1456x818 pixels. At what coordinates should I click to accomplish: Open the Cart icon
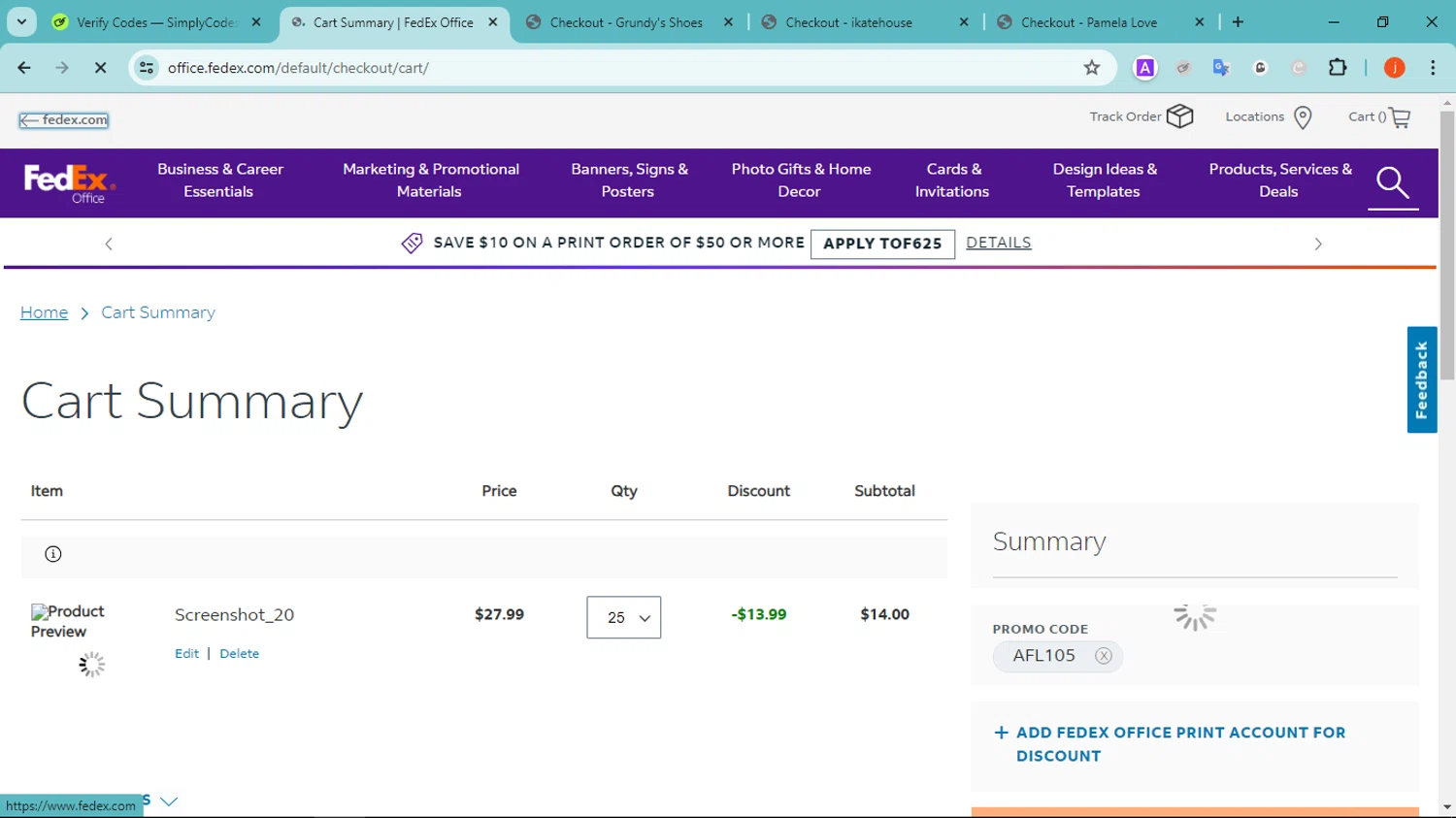(1400, 117)
